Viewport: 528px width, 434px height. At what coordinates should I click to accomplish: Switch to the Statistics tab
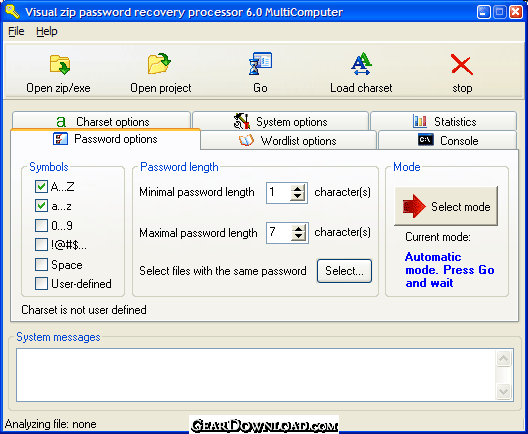tap(444, 122)
